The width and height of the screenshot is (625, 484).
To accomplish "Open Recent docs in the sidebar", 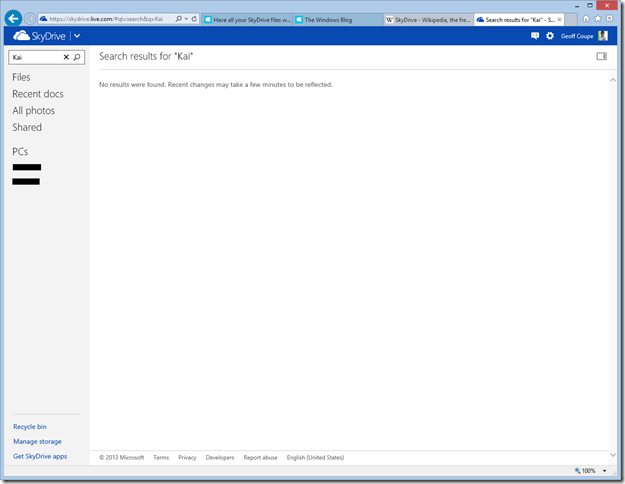I will 38,94.
